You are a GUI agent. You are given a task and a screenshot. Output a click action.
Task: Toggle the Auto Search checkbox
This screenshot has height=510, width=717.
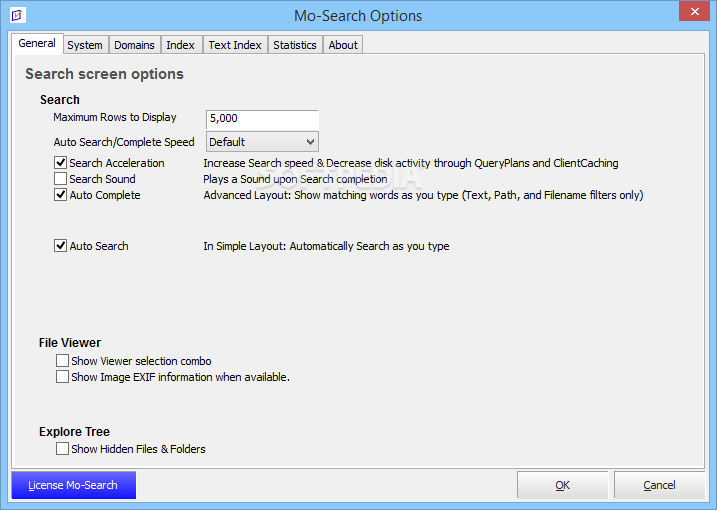point(60,246)
